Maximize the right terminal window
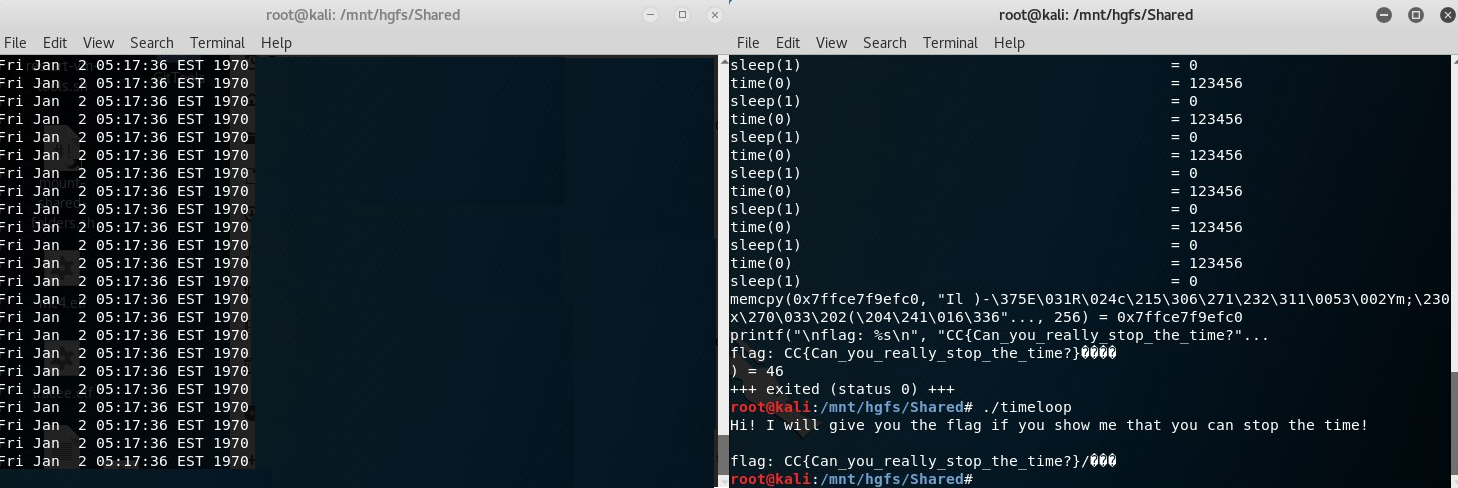Viewport: 1458px width, 488px height. pos(1416,15)
